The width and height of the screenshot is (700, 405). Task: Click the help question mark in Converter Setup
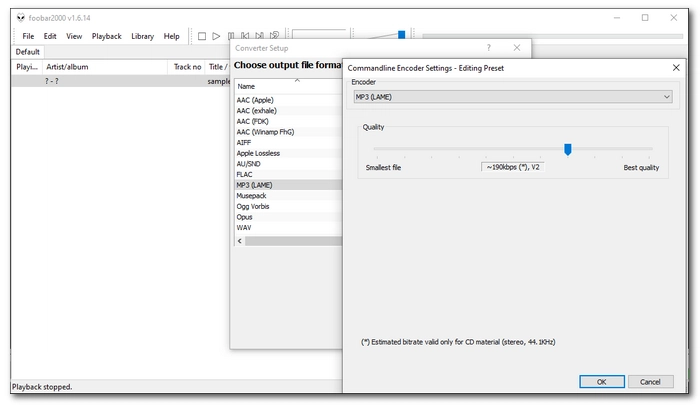pos(489,48)
